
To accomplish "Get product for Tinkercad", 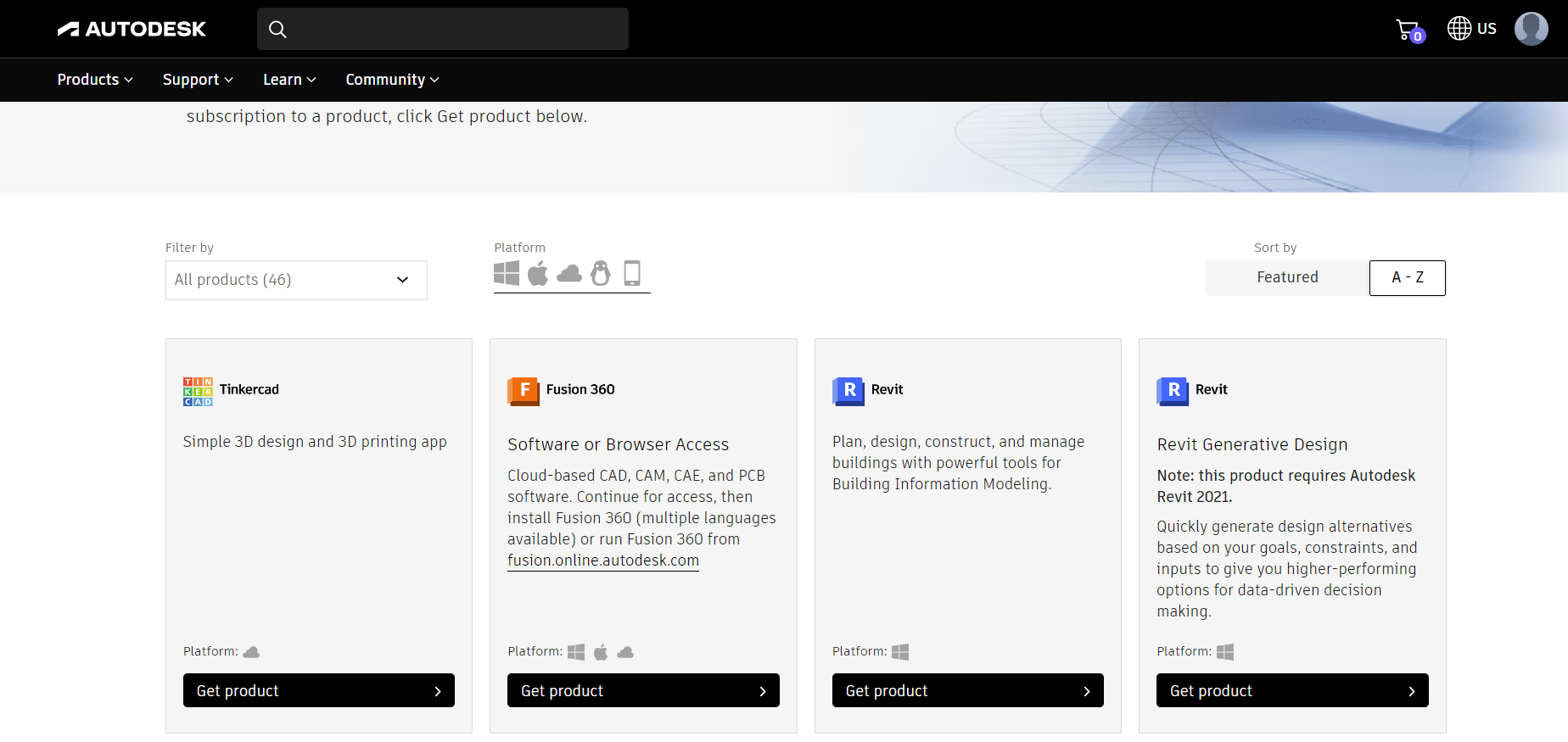I will (x=319, y=690).
